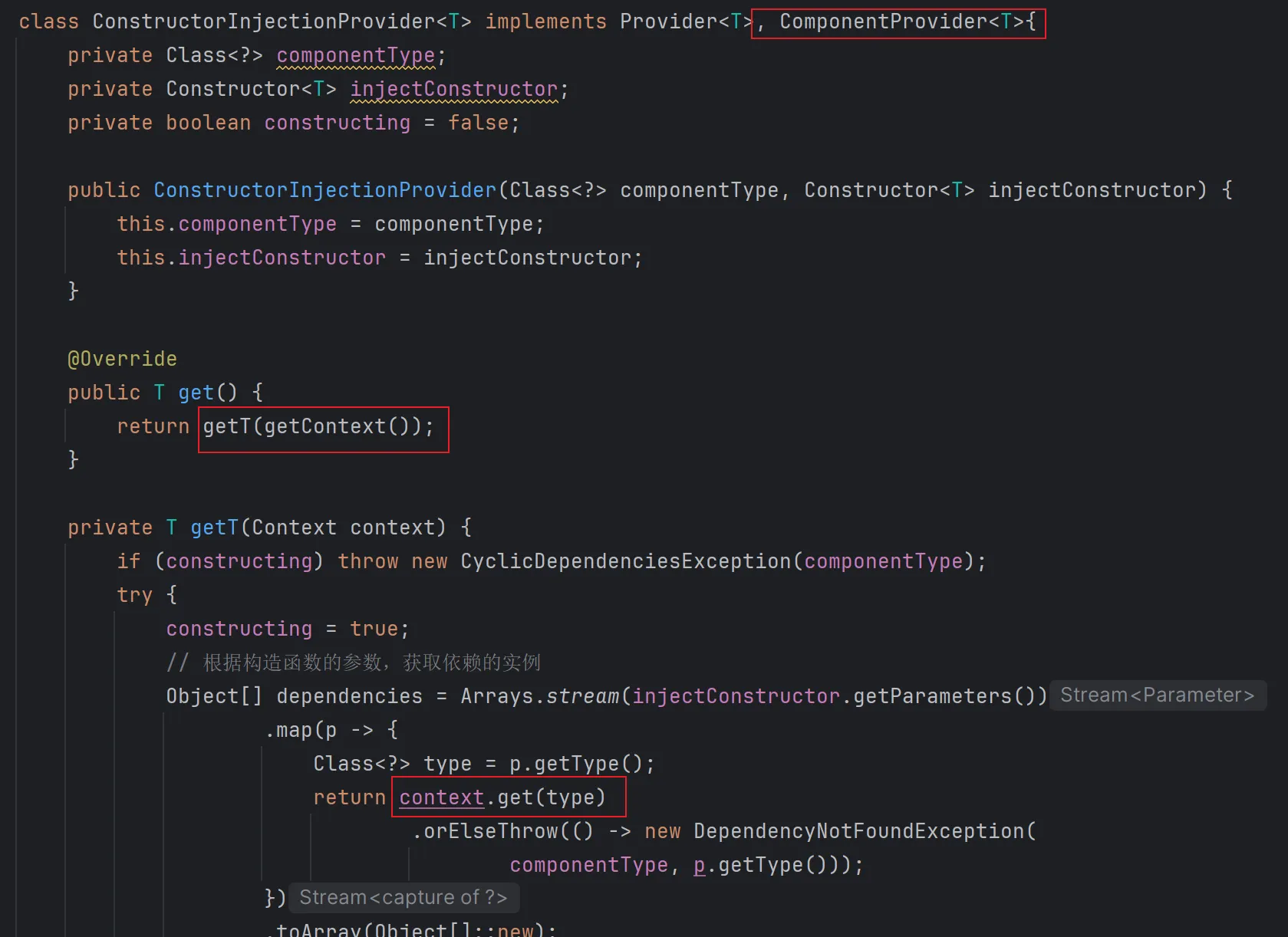Click the getContext() call in return statement
This screenshot has width=1288, height=937.
point(336,426)
